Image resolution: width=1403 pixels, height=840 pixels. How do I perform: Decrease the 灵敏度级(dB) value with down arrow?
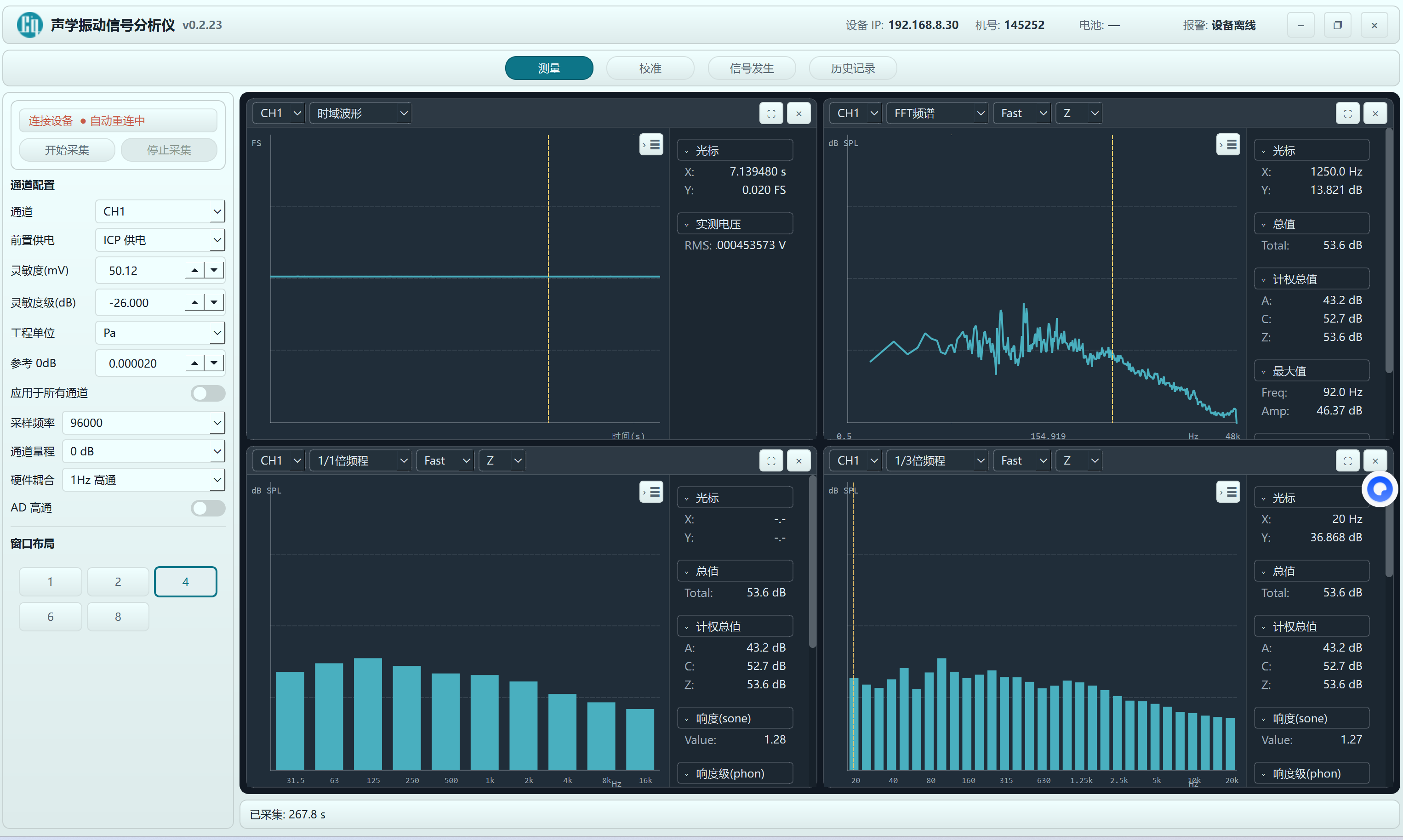[x=214, y=302]
